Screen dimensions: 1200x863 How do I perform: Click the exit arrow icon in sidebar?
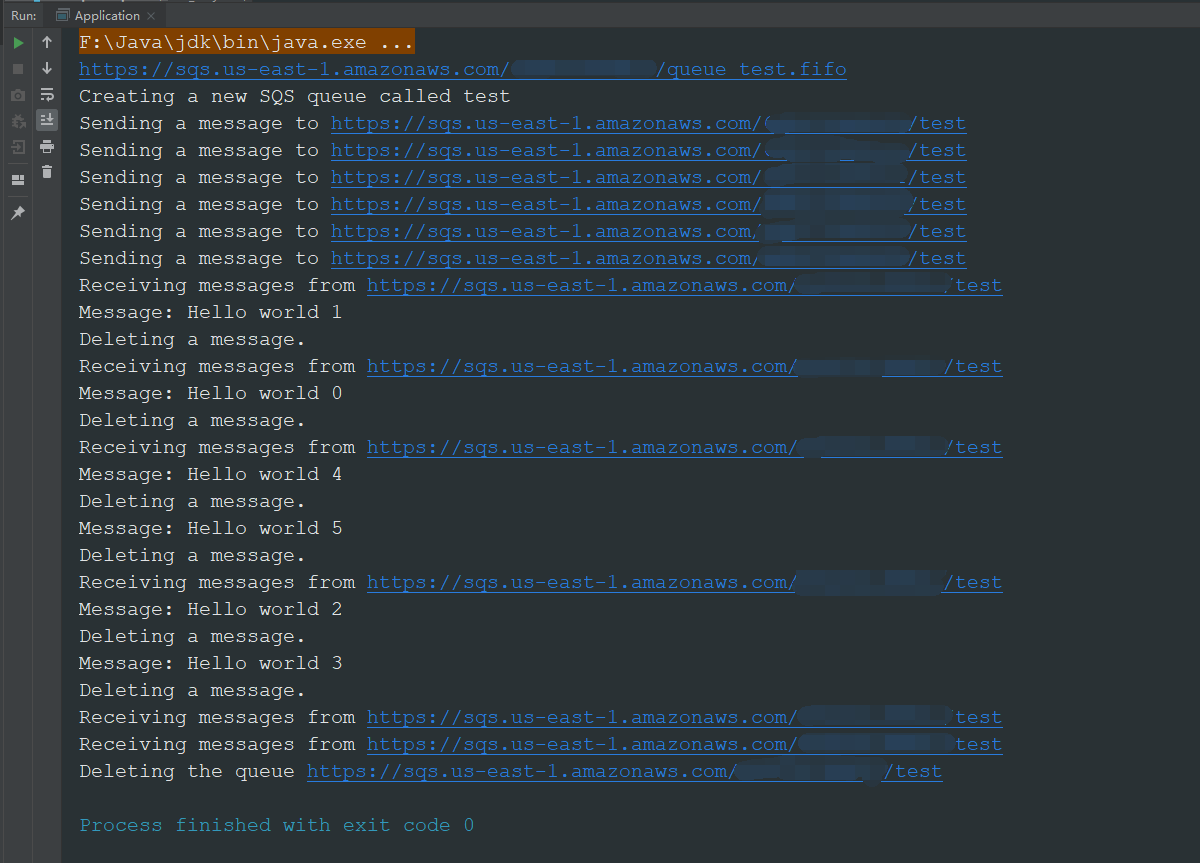point(17,147)
